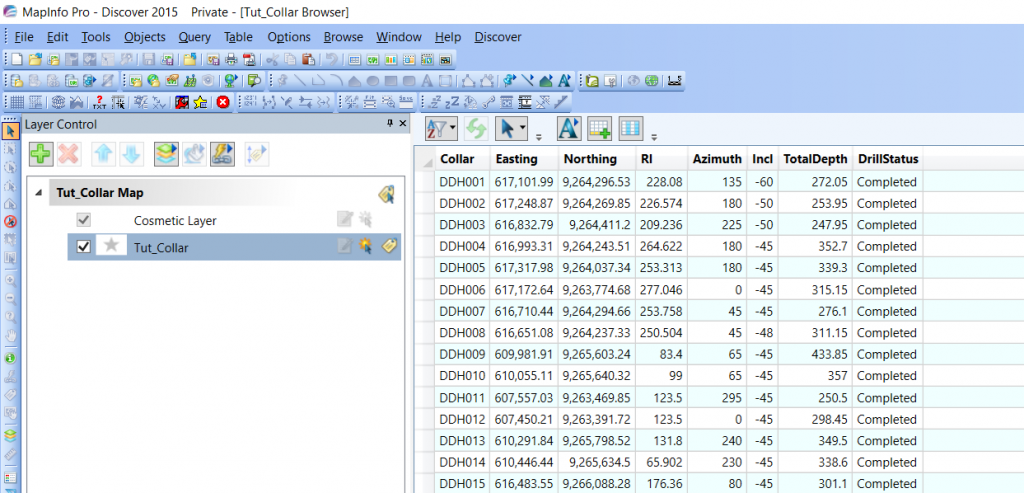Open the Query menu
The width and height of the screenshot is (1024, 493).
coord(194,37)
